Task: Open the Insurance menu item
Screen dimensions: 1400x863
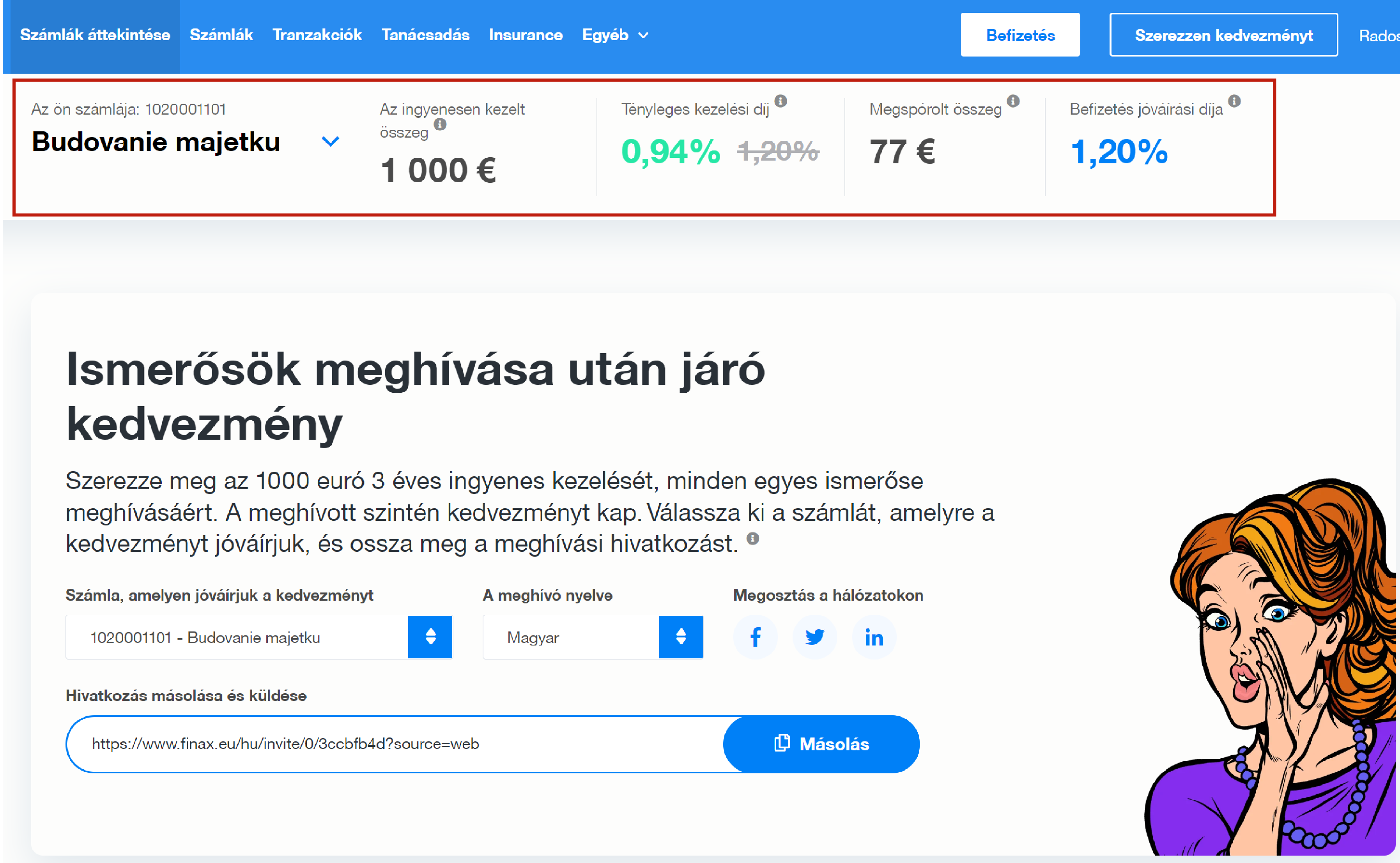Action: click(x=526, y=35)
